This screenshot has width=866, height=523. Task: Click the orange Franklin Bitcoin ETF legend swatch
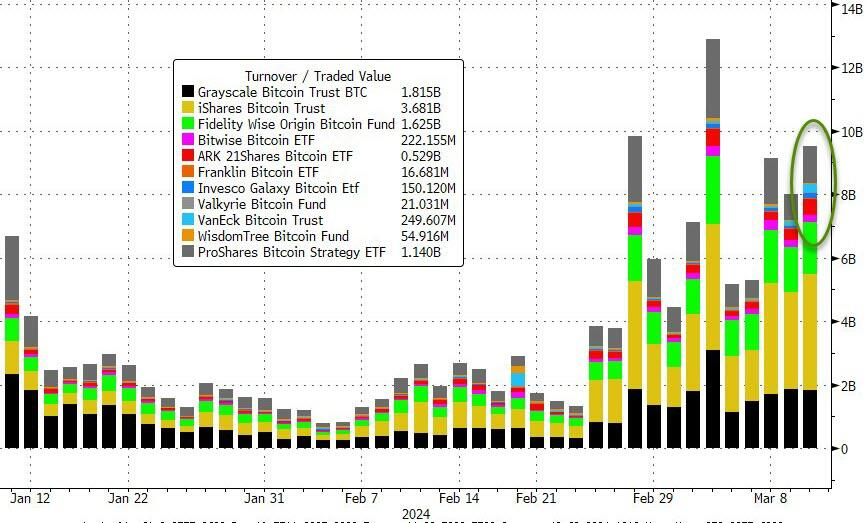pyautogui.click(x=188, y=172)
